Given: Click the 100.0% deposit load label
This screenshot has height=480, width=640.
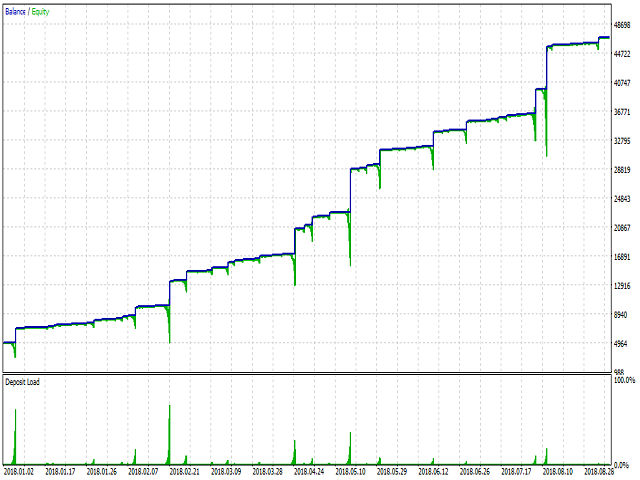Looking at the screenshot, I should [x=625, y=380].
